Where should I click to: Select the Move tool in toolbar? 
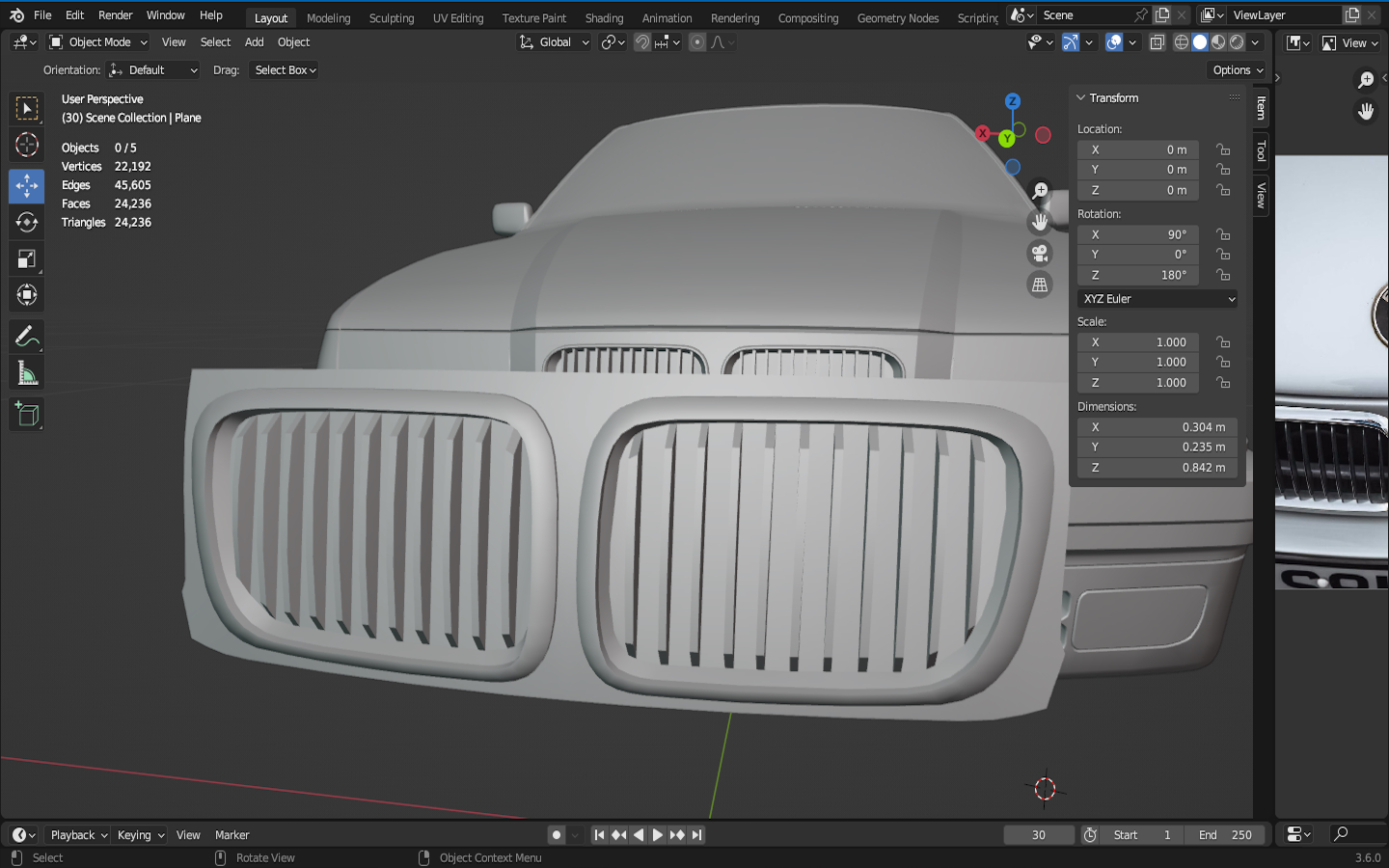pyautogui.click(x=26, y=185)
